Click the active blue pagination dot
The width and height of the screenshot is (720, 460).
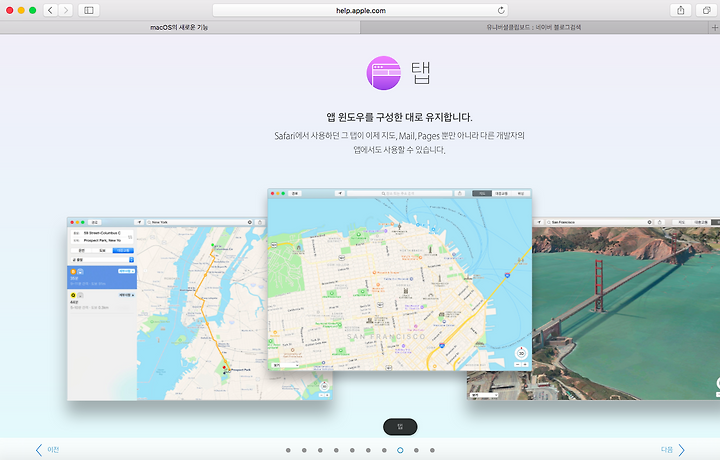(400, 450)
